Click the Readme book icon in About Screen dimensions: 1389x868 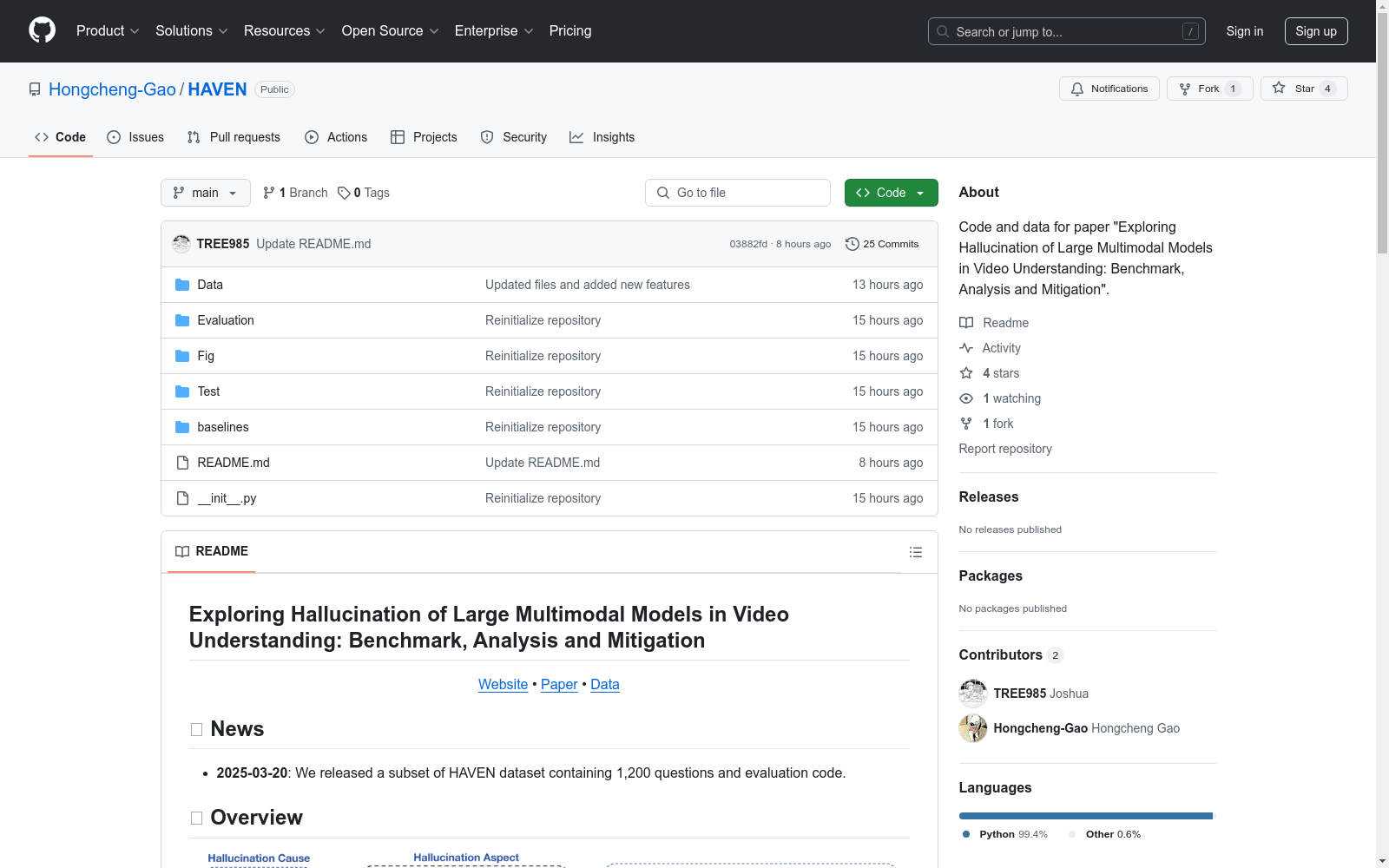pos(966,323)
